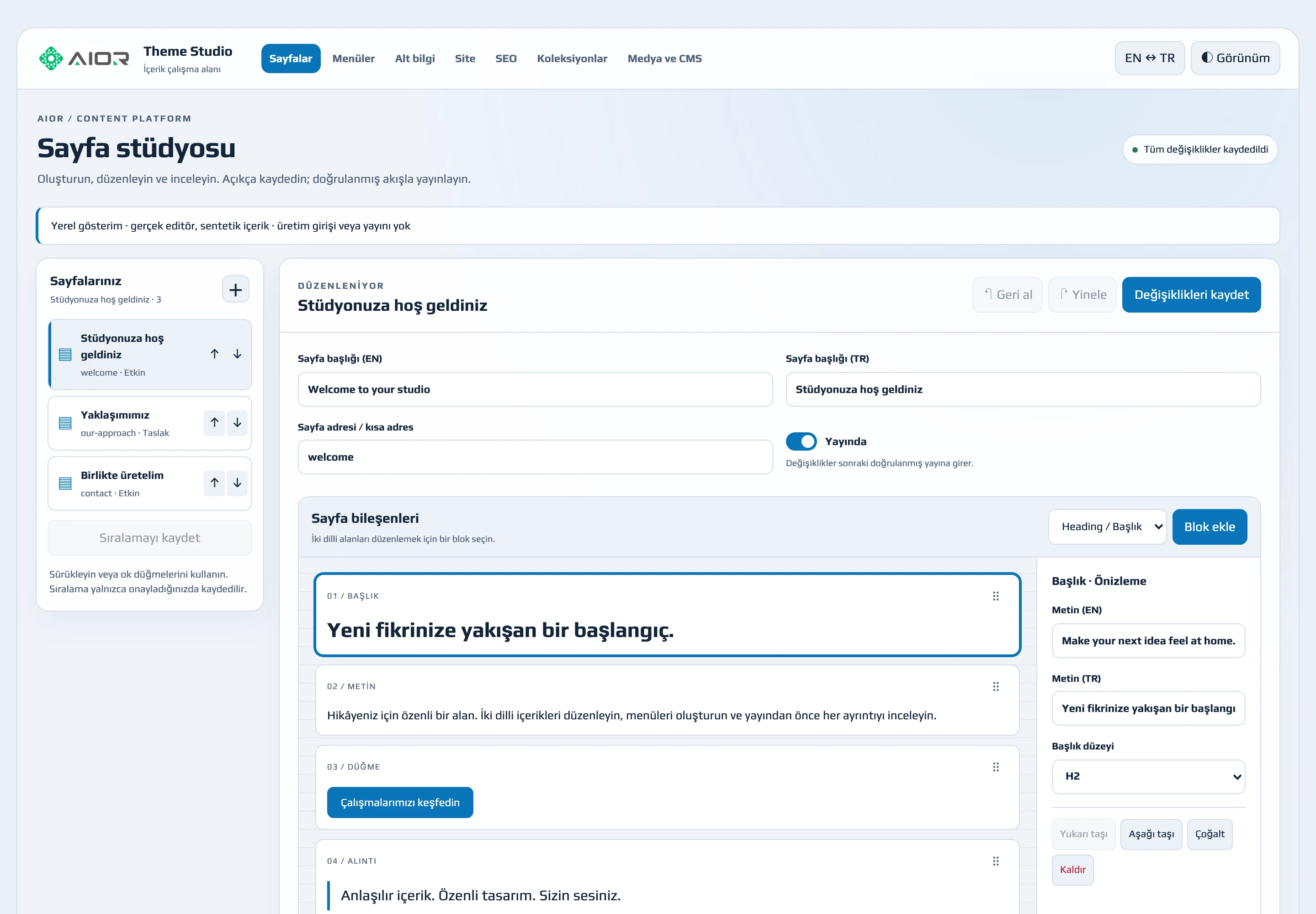Viewport: 1316px width, 914px height.
Task: Move 'Yaklaşımımız' page up
Action: point(214,423)
